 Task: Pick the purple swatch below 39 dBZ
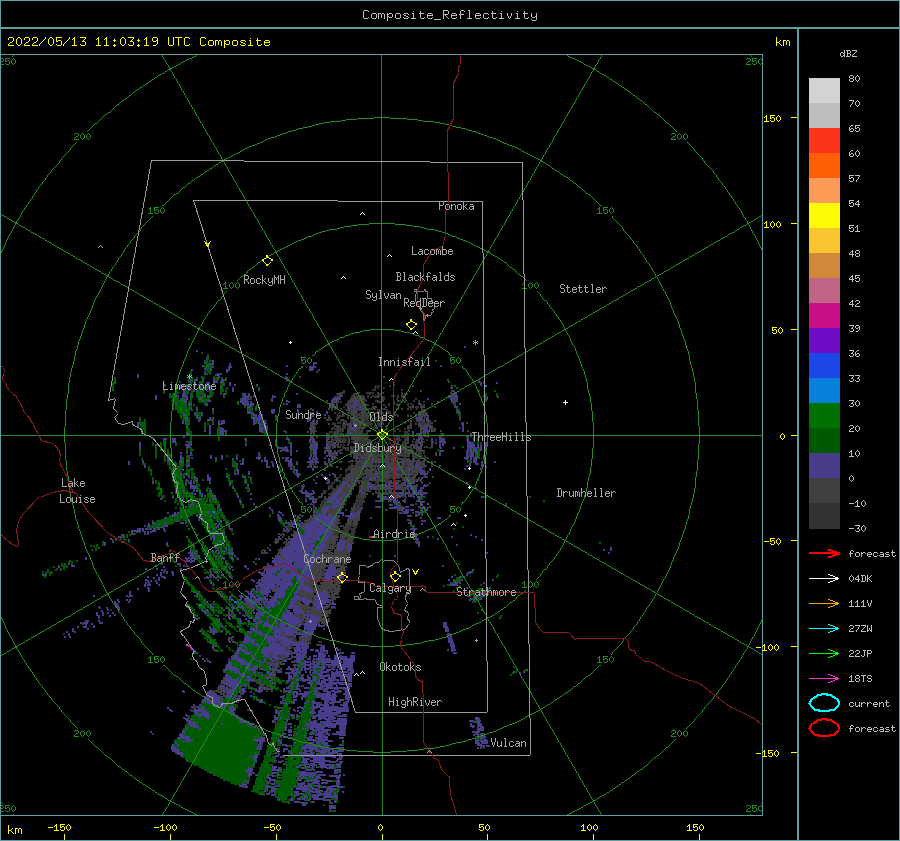click(824, 340)
